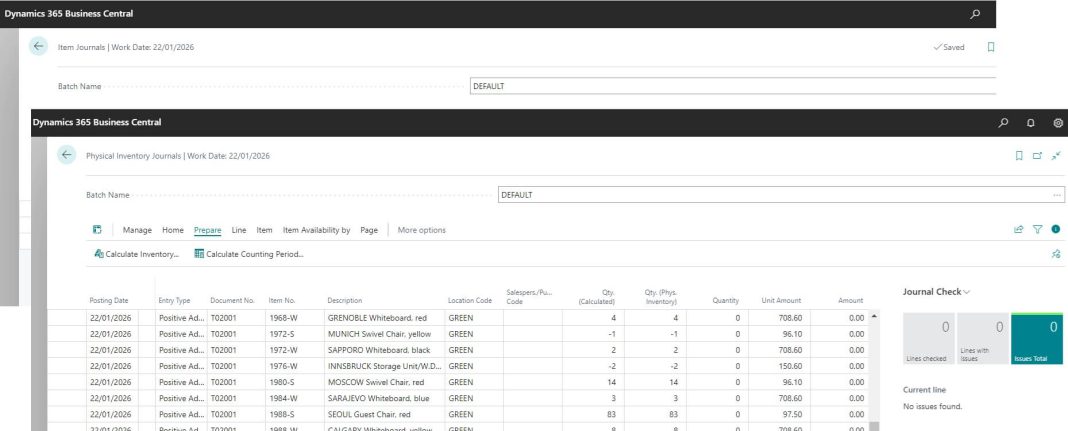Open notifications bell icon

pyautogui.click(x=1031, y=123)
